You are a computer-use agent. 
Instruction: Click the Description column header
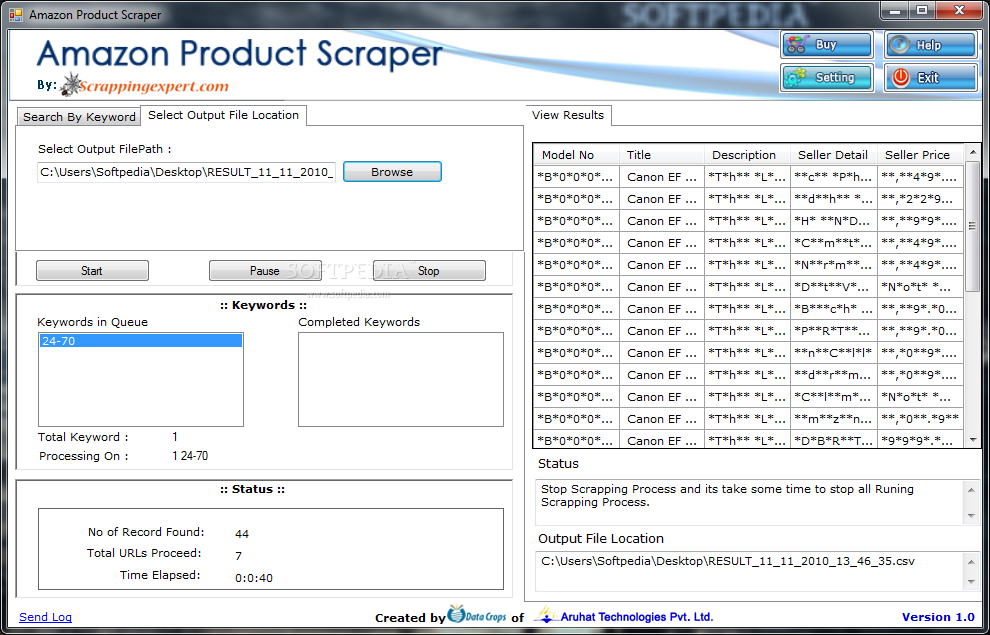(747, 155)
